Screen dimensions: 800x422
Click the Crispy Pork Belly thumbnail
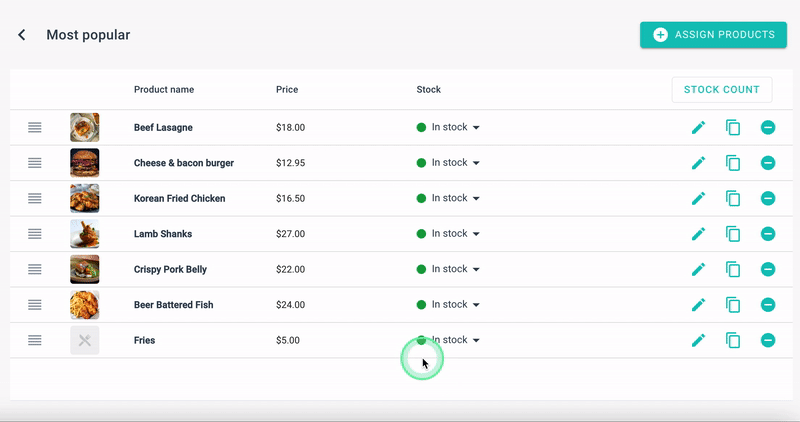[x=85, y=269]
